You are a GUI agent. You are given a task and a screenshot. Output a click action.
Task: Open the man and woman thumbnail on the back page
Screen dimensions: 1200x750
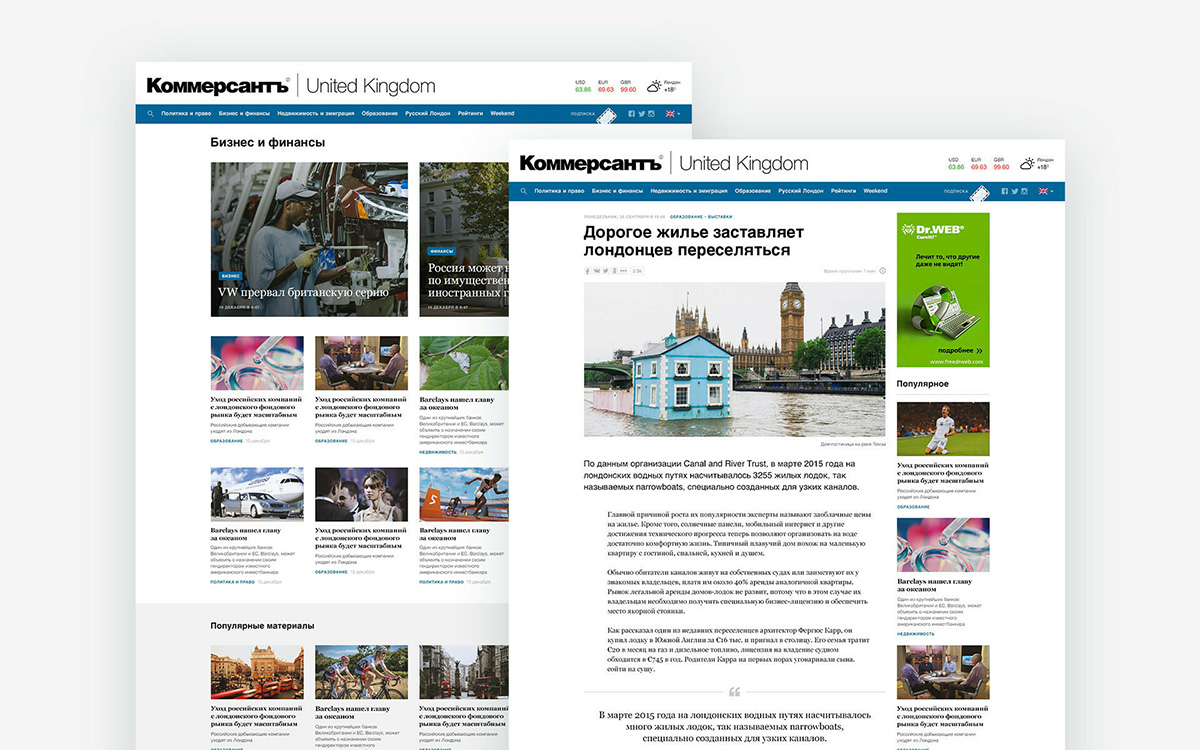tap(361, 494)
